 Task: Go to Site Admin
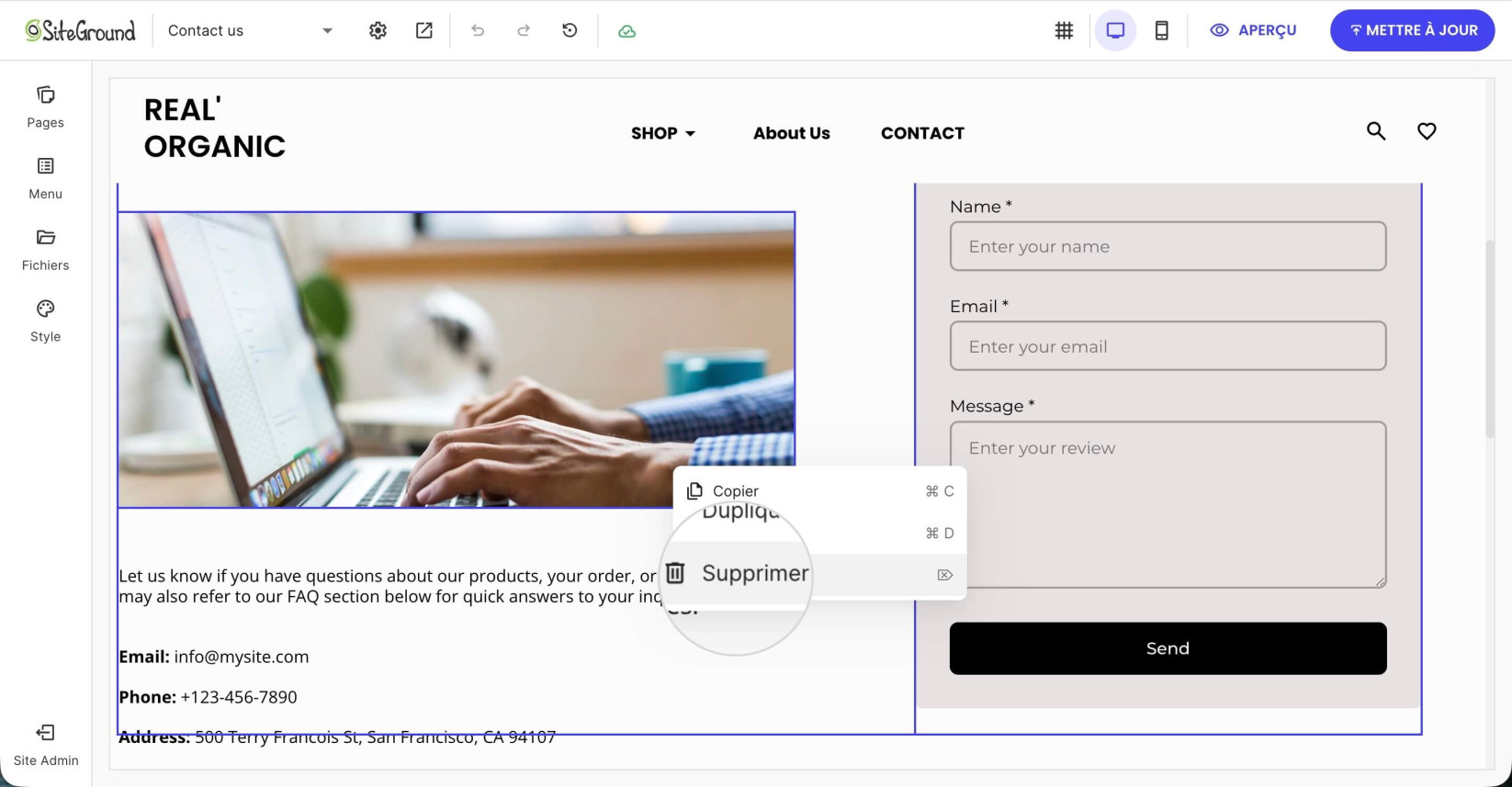click(45, 745)
